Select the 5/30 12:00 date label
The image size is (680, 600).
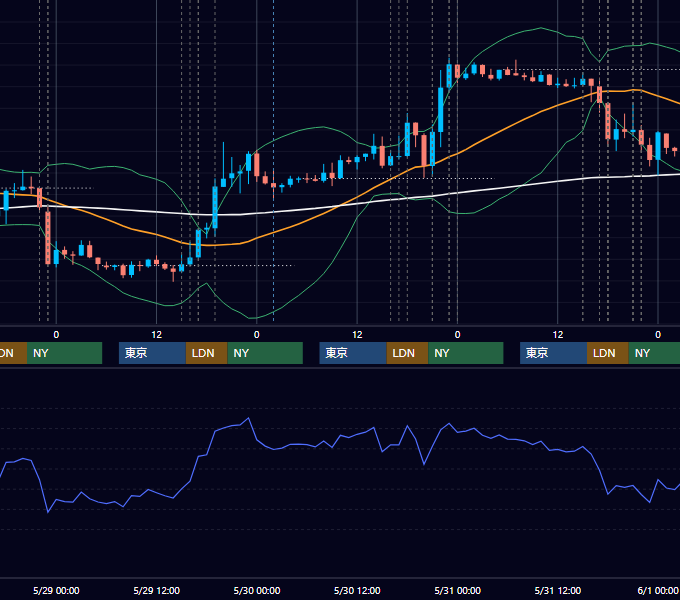pyautogui.click(x=357, y=590)
